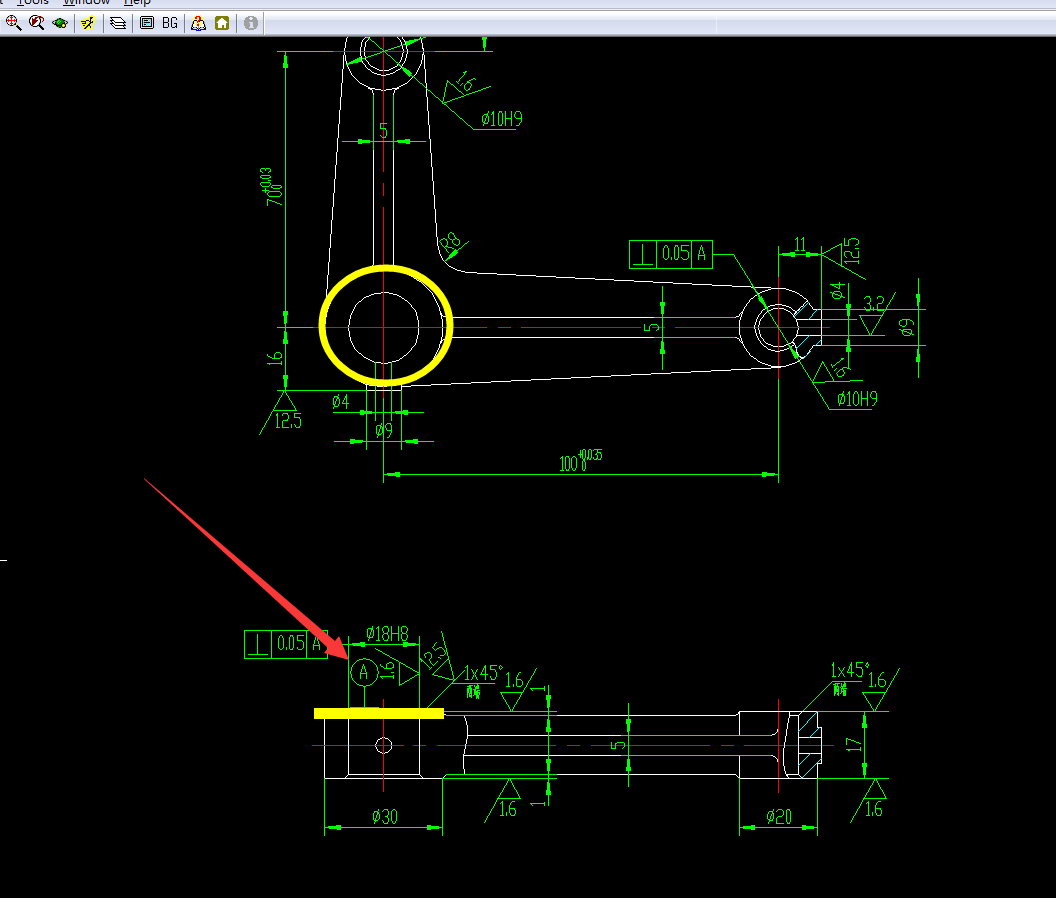1056x898 pixels.
Task: Click the 70 vertical dimension text
Action: pos(273,187)
